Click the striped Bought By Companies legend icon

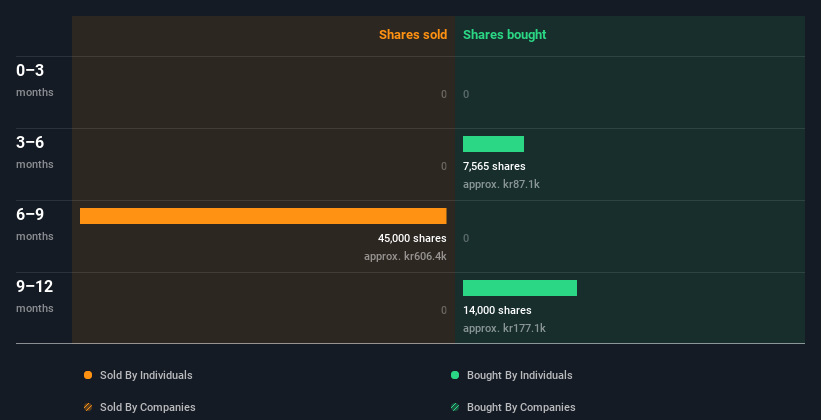pos(455,407)
